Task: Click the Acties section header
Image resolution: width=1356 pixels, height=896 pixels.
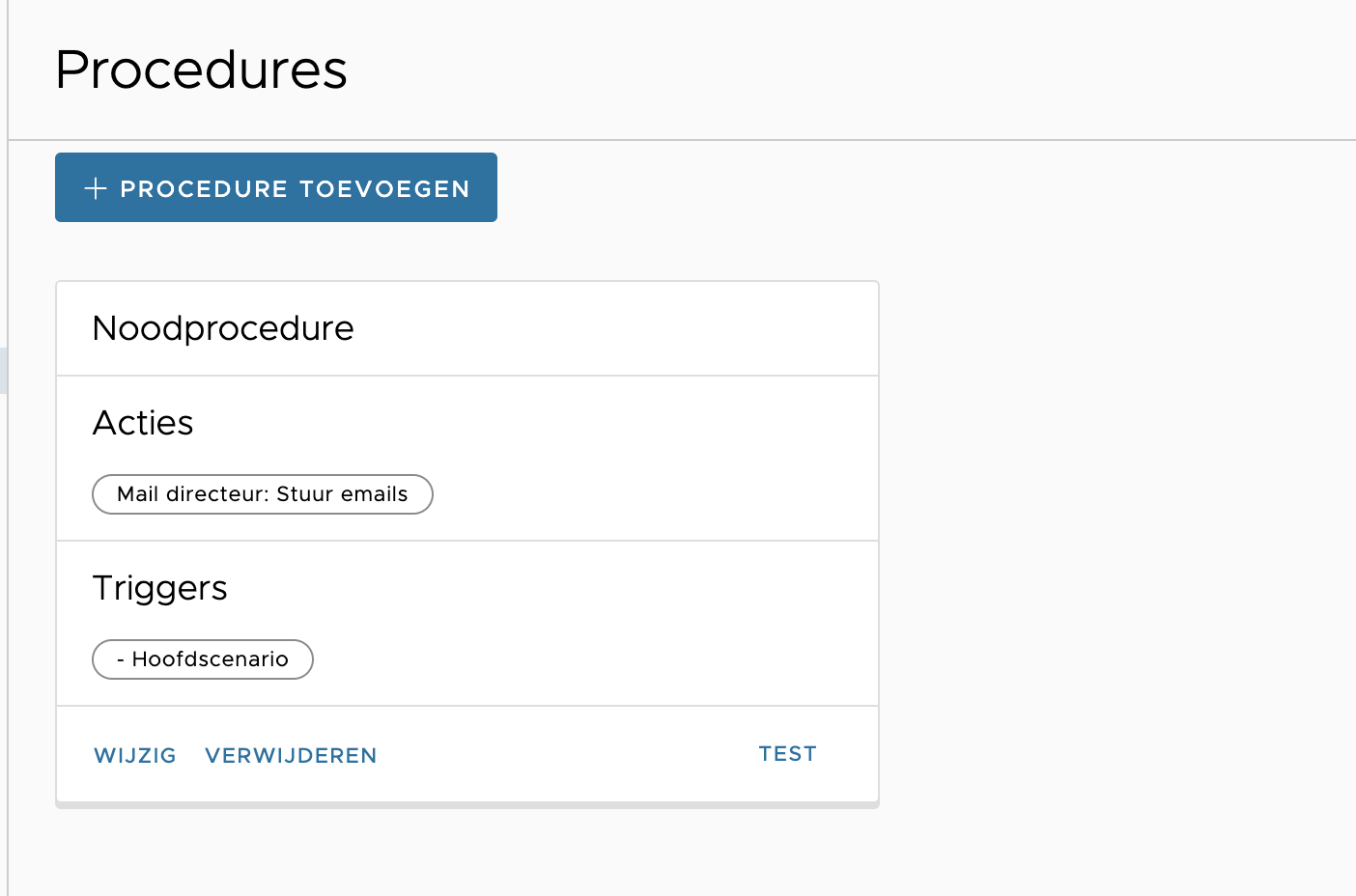Action: click(x=143, y=422)
